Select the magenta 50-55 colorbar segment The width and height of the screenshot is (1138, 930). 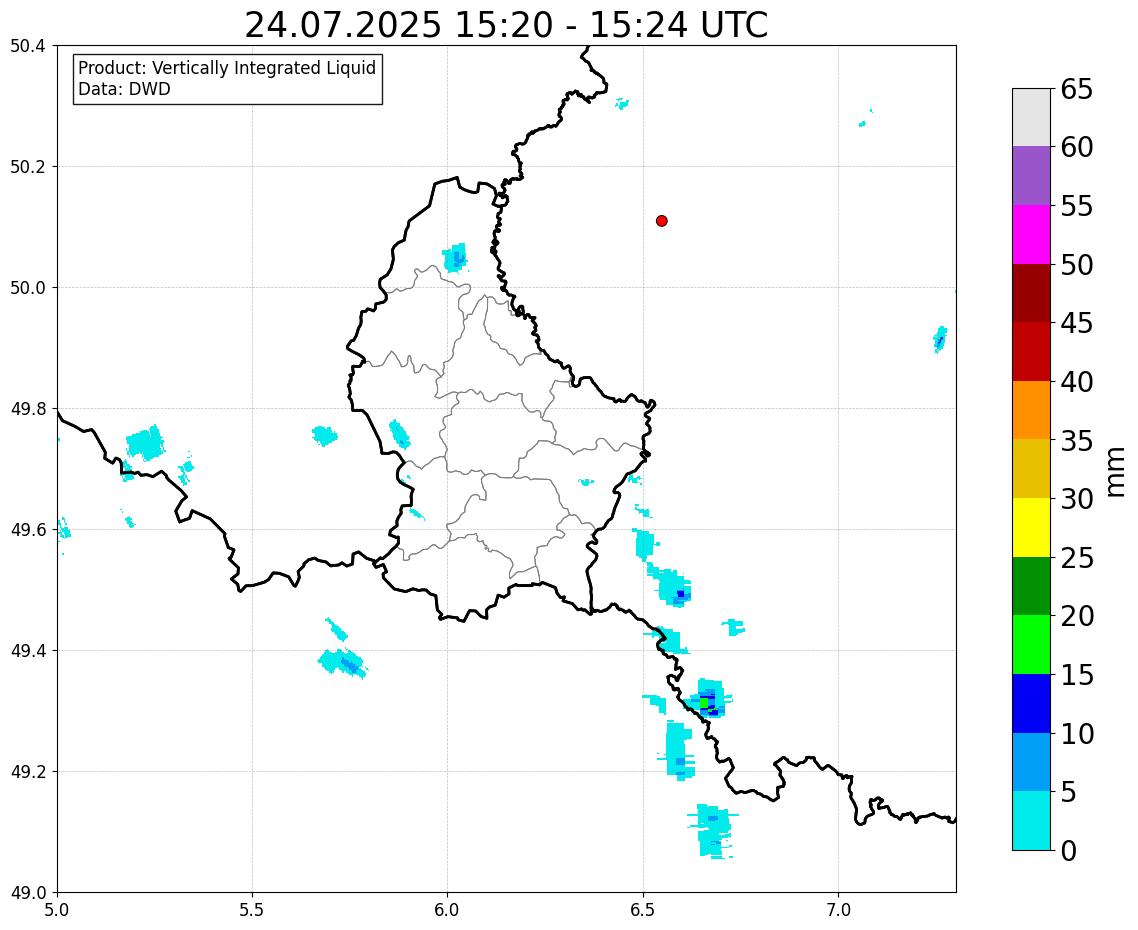pos(1031,234)
